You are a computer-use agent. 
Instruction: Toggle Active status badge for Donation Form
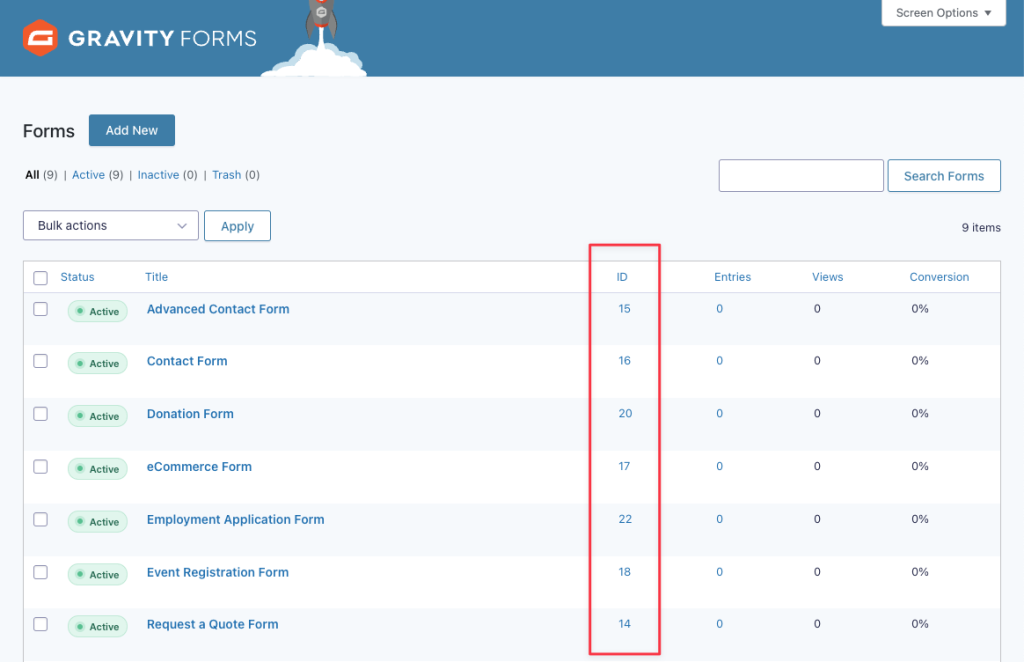point(98,416)
